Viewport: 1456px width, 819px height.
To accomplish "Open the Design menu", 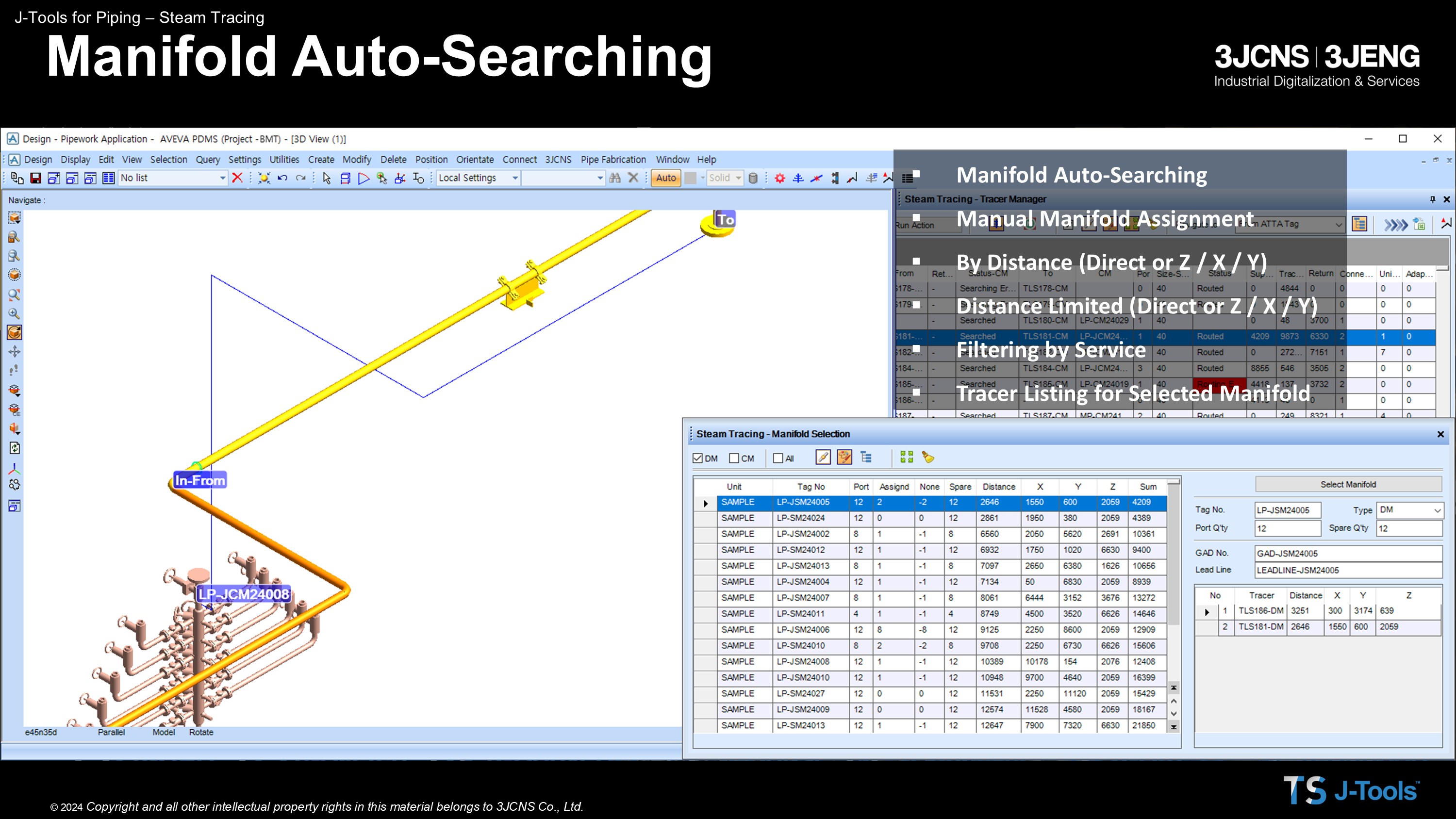I will click(38, 160).
